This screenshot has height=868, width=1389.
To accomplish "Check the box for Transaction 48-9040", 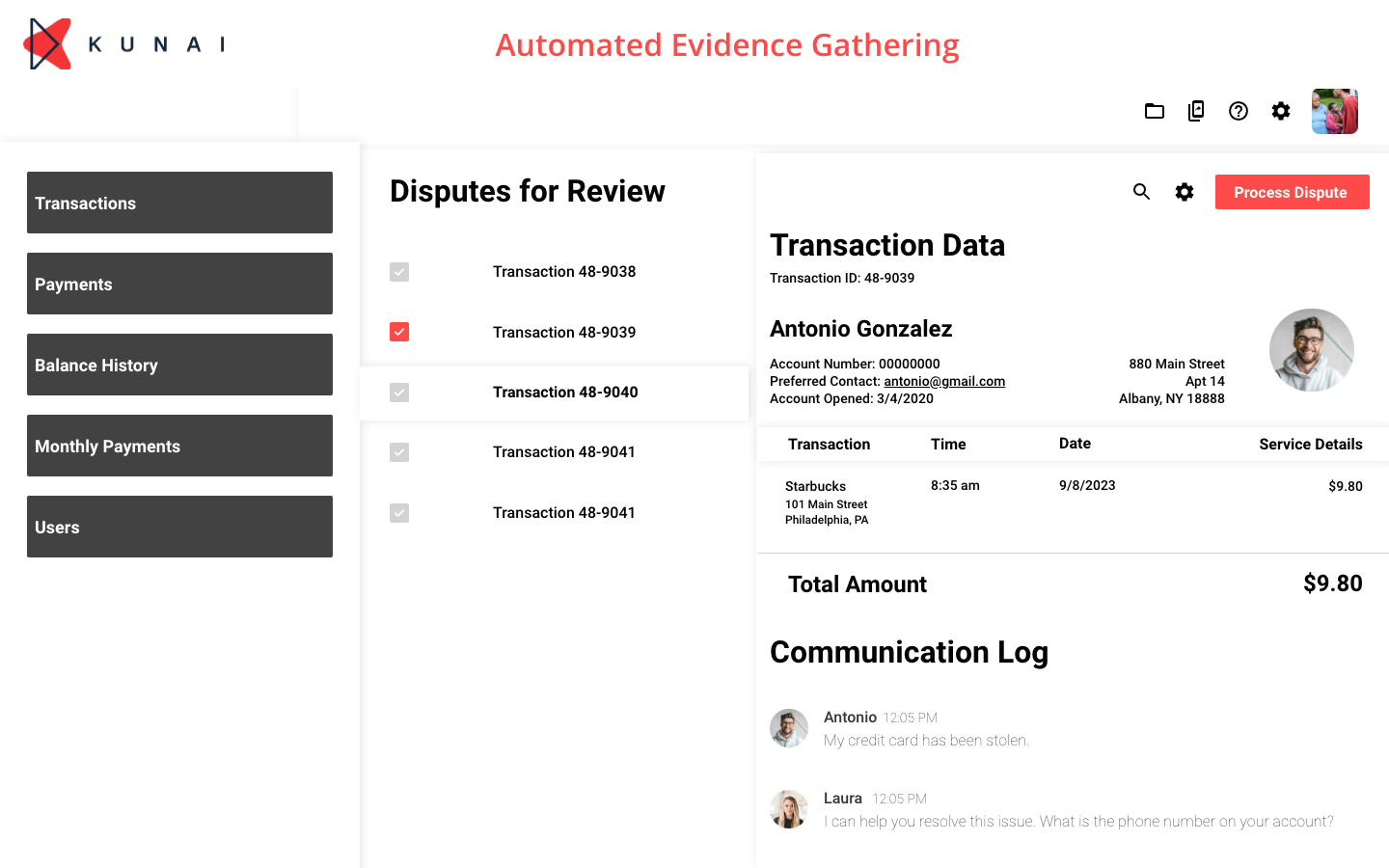I will (398, 393).
